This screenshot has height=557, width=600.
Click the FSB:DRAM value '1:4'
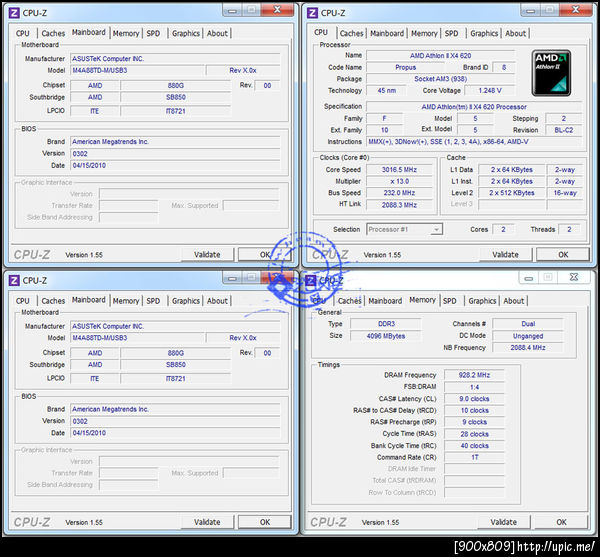point(474,387)
